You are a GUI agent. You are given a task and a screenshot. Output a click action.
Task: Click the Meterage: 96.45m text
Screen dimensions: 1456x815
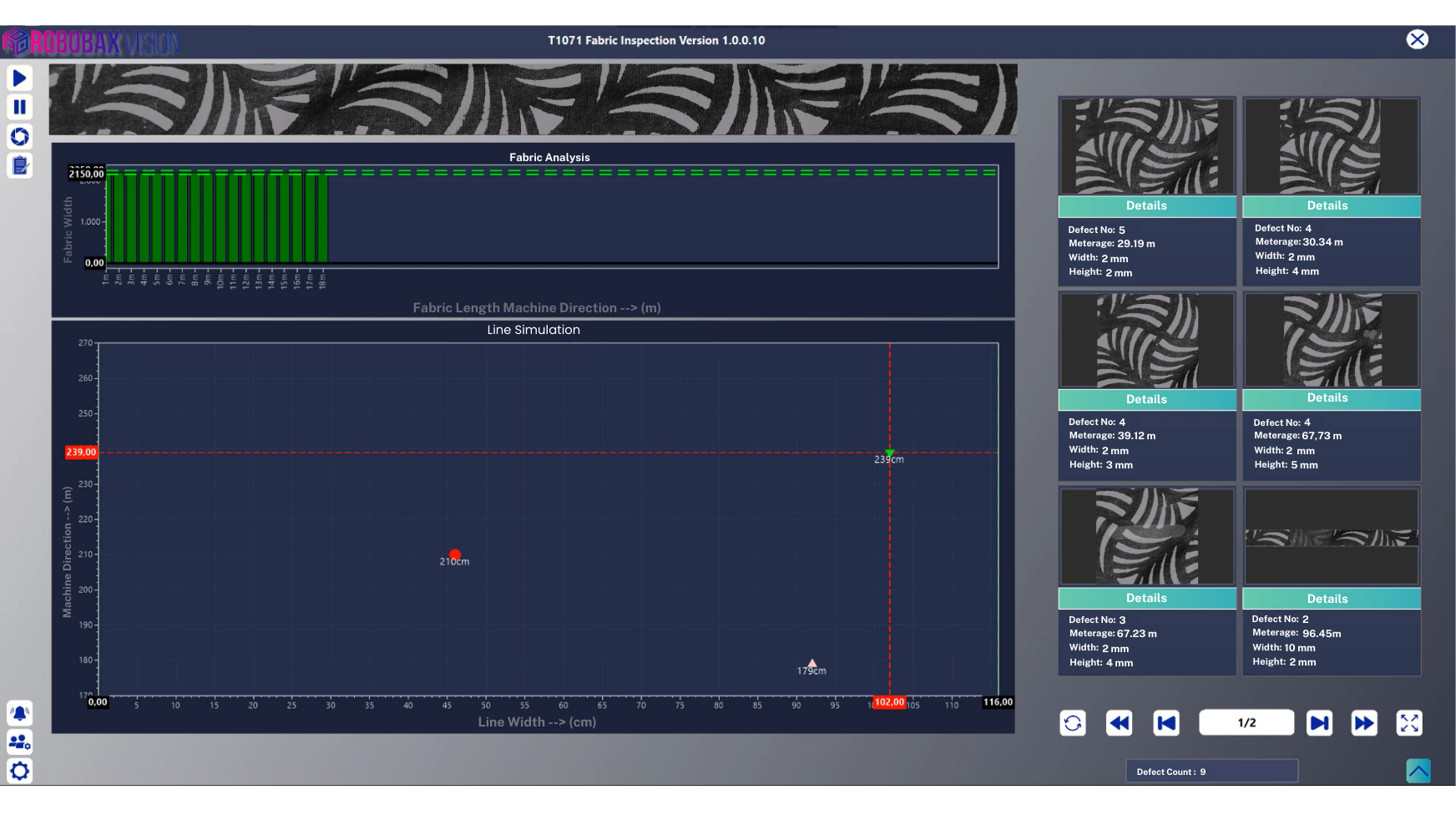[x=1297, y=633]
